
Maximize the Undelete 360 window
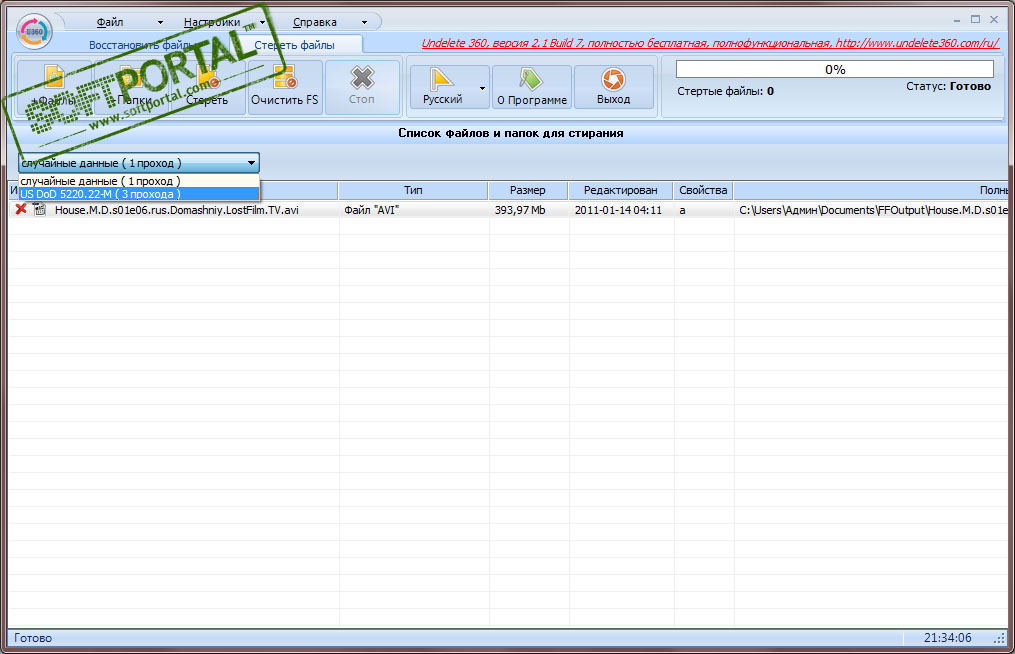pos(975,20)
